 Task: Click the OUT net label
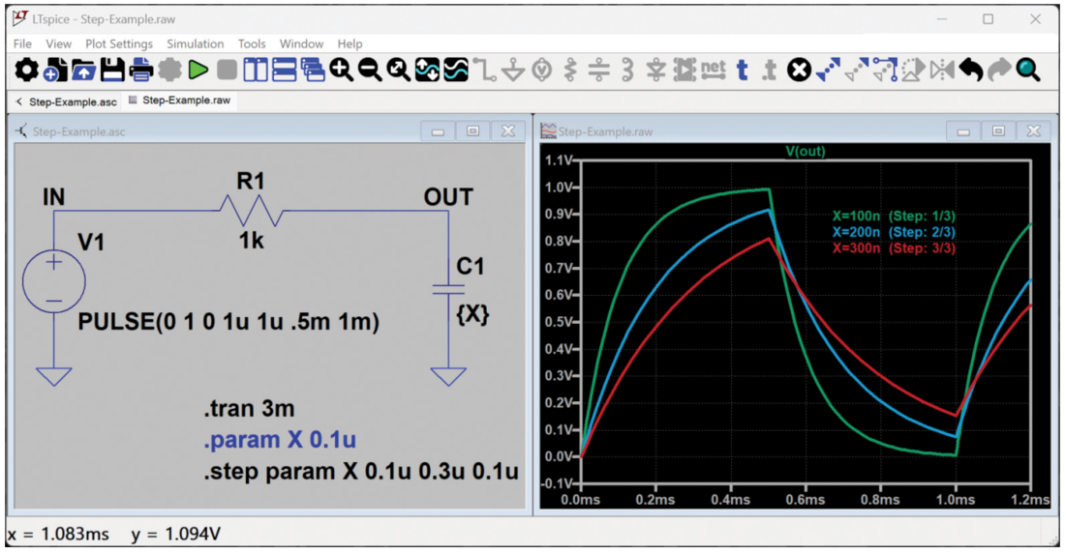[448, 198]
